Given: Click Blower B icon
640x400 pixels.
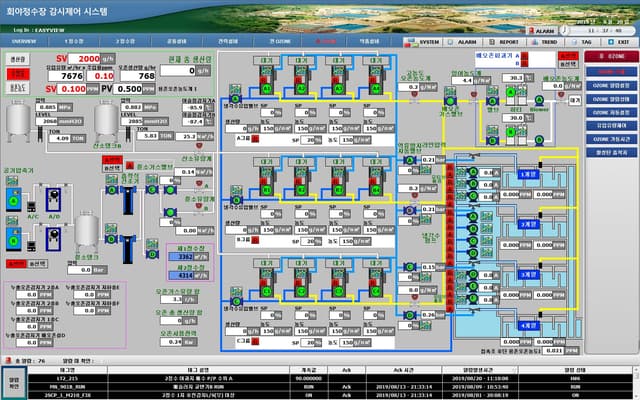Looking at the screenshot, I should (539, 140).
